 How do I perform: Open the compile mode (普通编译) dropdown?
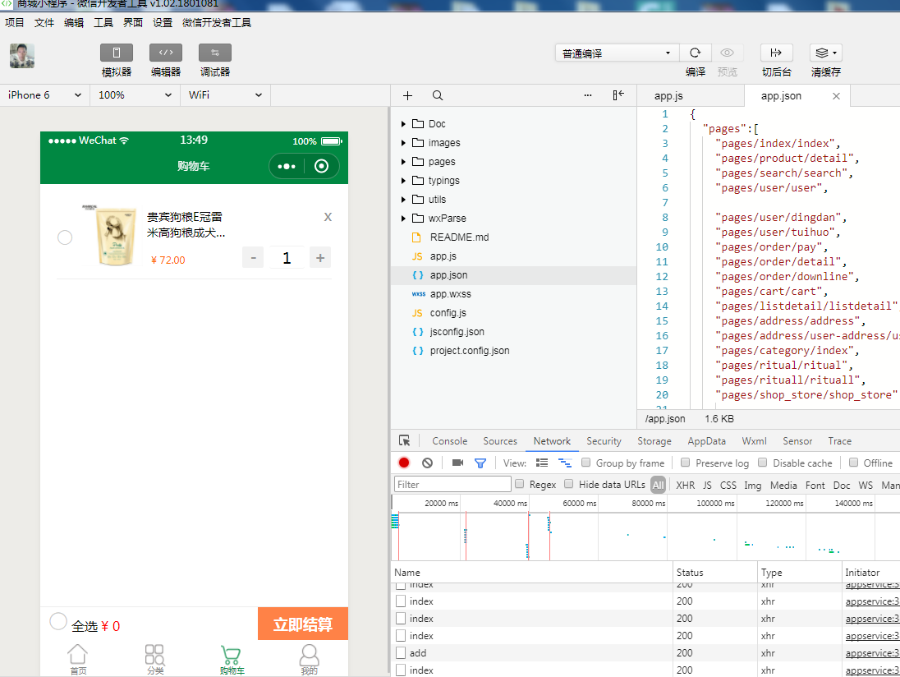click(616, 53)
